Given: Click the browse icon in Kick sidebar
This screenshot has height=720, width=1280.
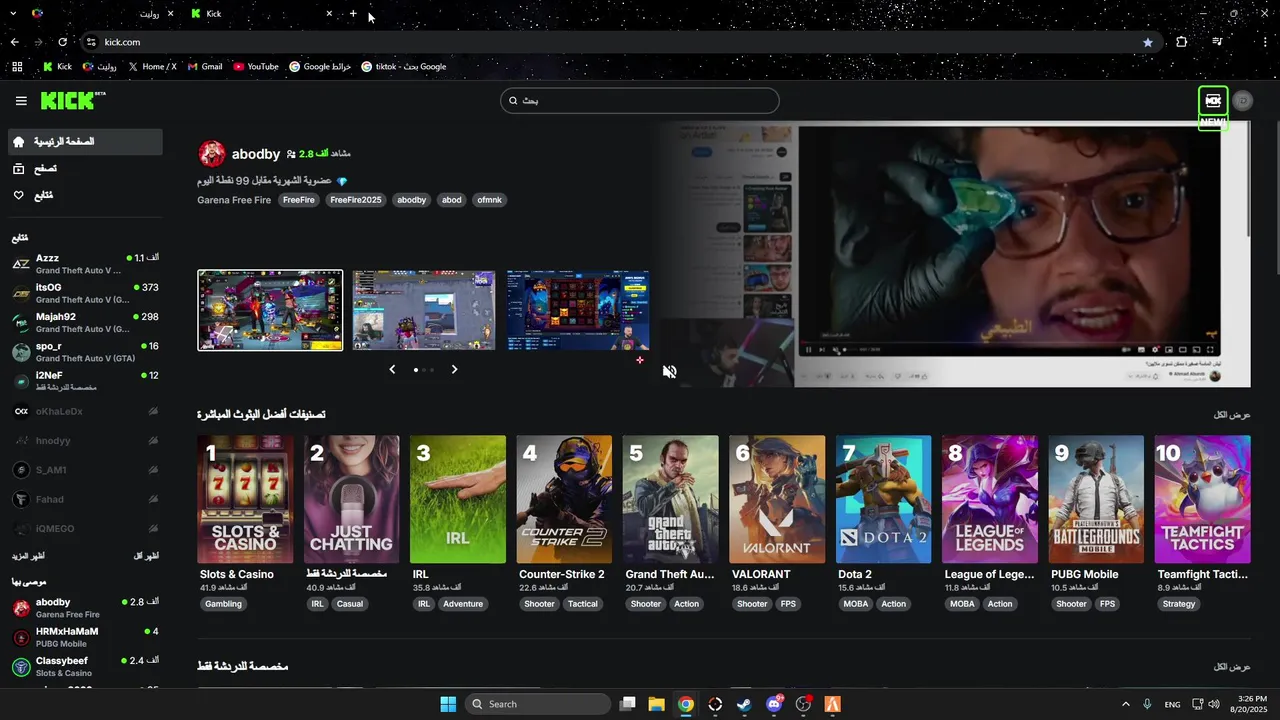Looking at the screenshot, I should [18, 169].
